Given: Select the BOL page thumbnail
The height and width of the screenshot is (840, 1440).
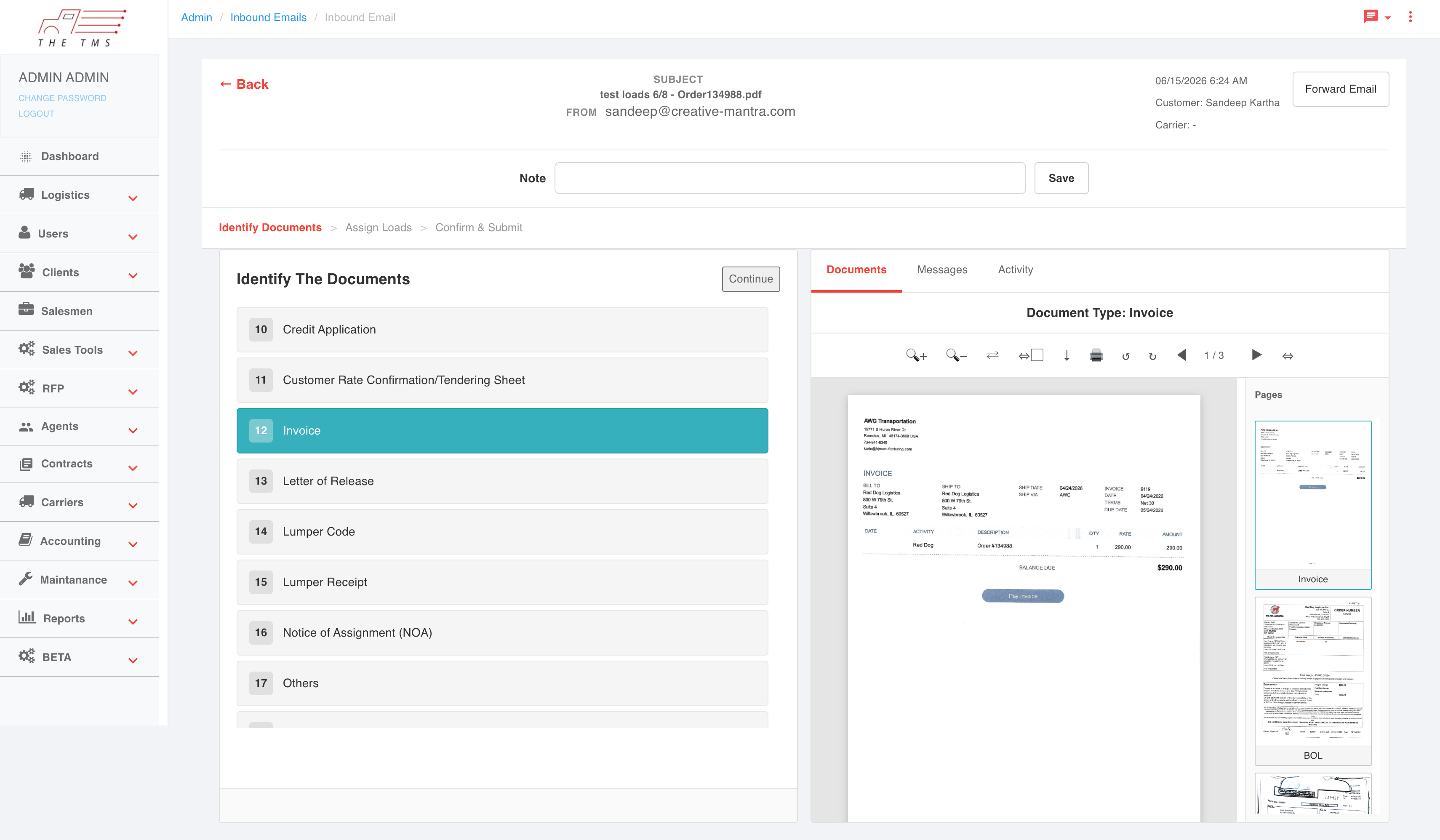Looking at the screenshot, I should tap(1312, 681).
